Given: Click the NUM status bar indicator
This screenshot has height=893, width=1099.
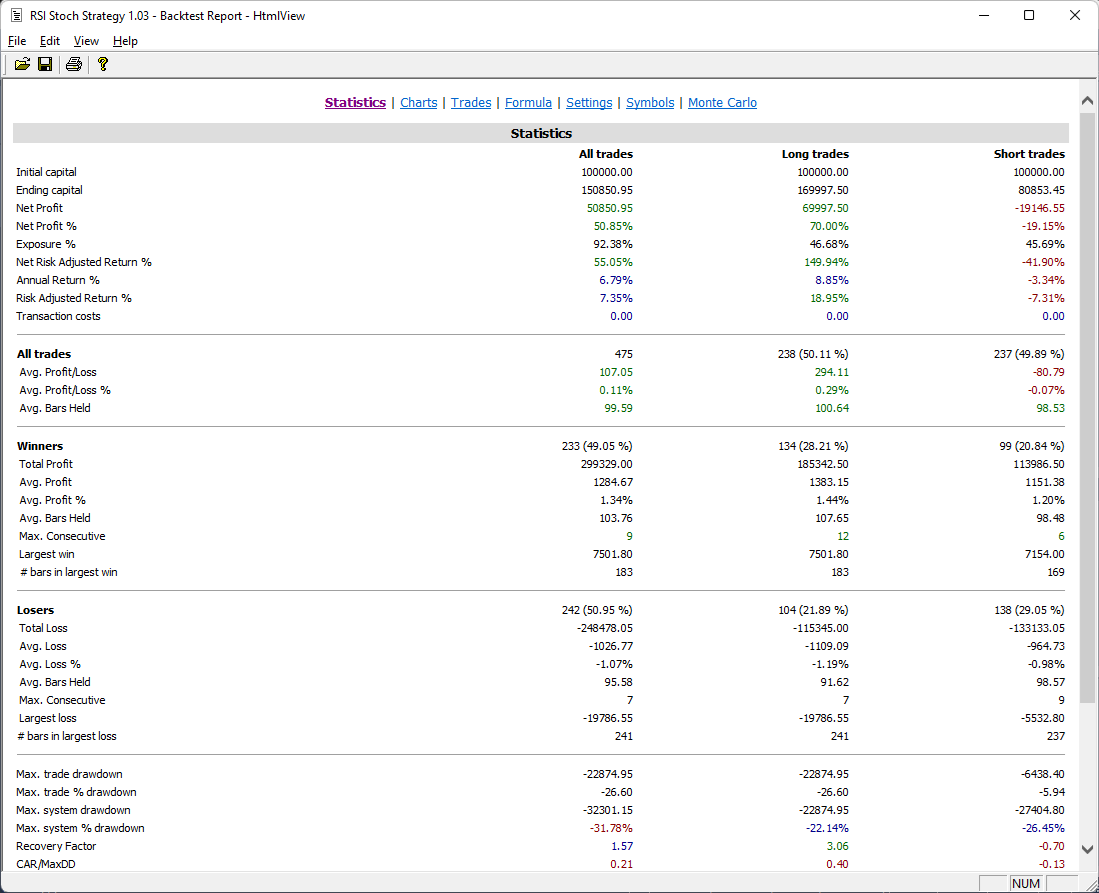Looking at the screenshot, I should 1025,883.
